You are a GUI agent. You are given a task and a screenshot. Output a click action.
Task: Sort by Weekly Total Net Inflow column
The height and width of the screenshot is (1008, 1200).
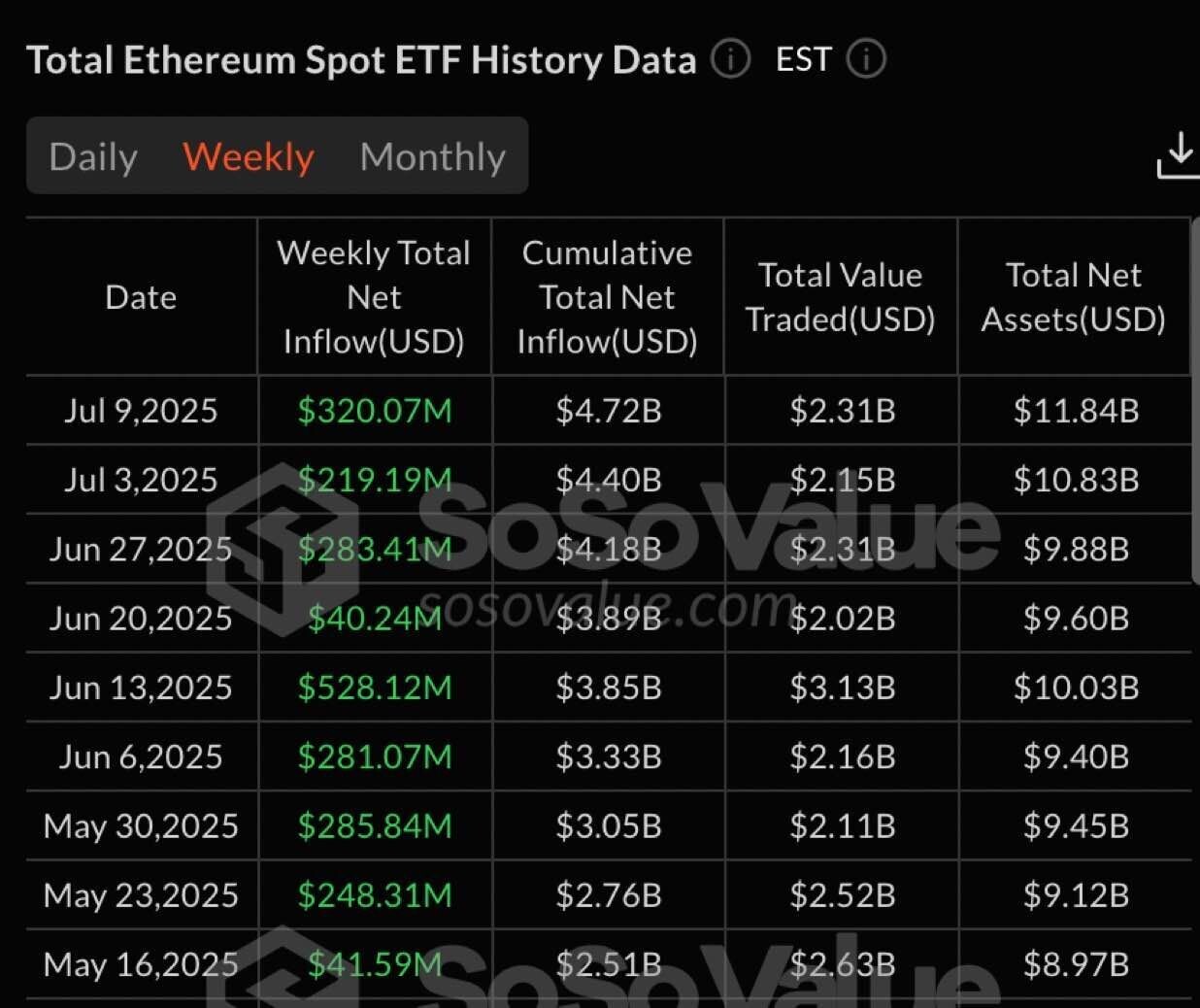[374, 297]
